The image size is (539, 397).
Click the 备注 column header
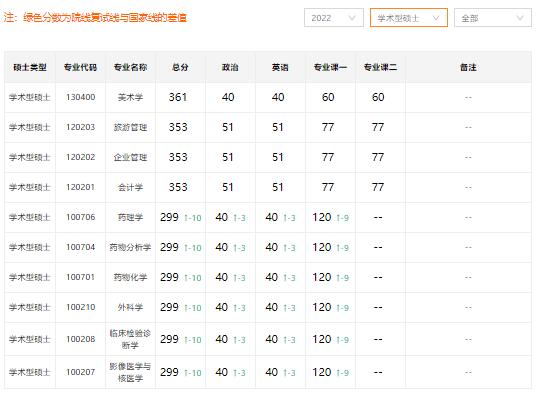click(x=468, y=67)
